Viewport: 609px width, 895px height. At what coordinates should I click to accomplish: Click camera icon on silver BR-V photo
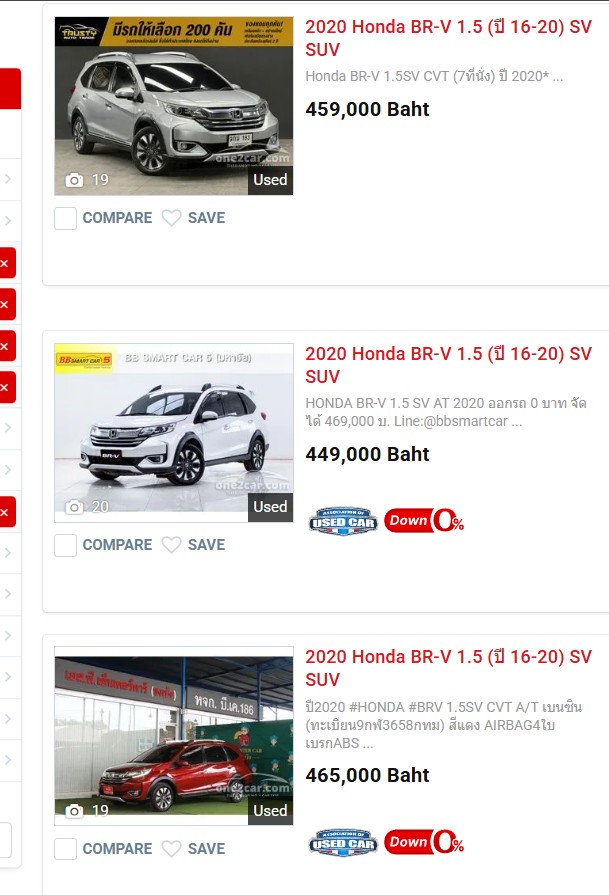74,180
